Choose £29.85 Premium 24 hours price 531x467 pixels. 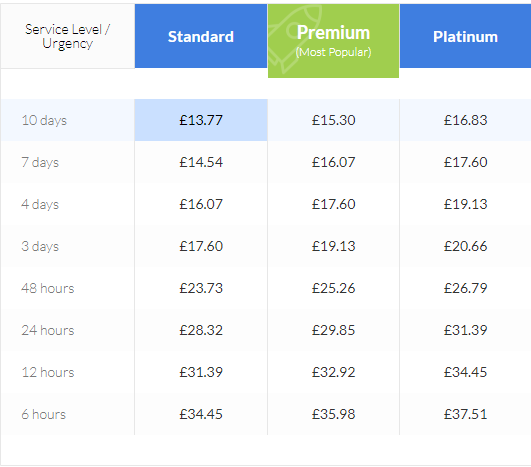333,330
